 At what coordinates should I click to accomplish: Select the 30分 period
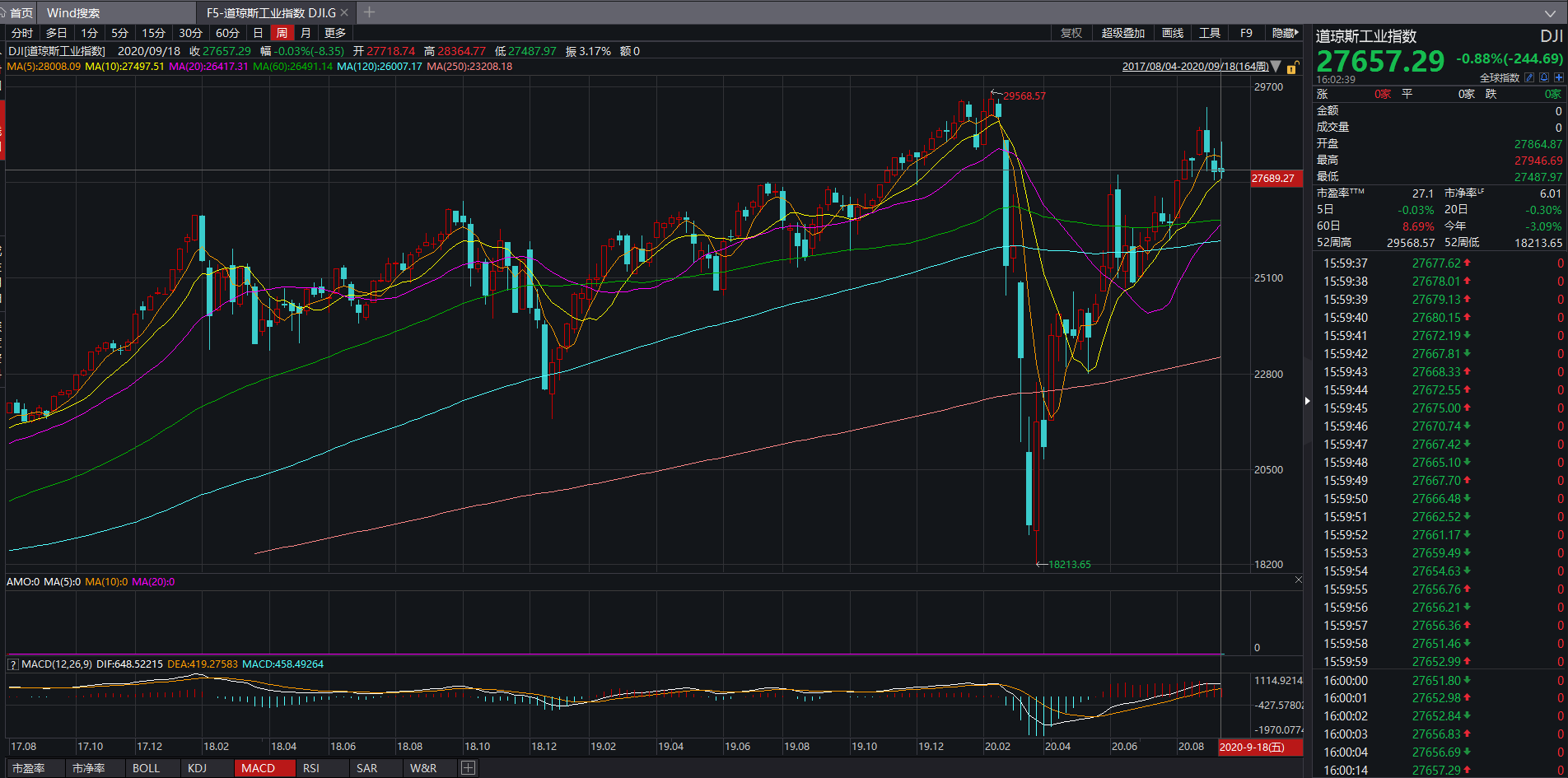coord(190,33)
